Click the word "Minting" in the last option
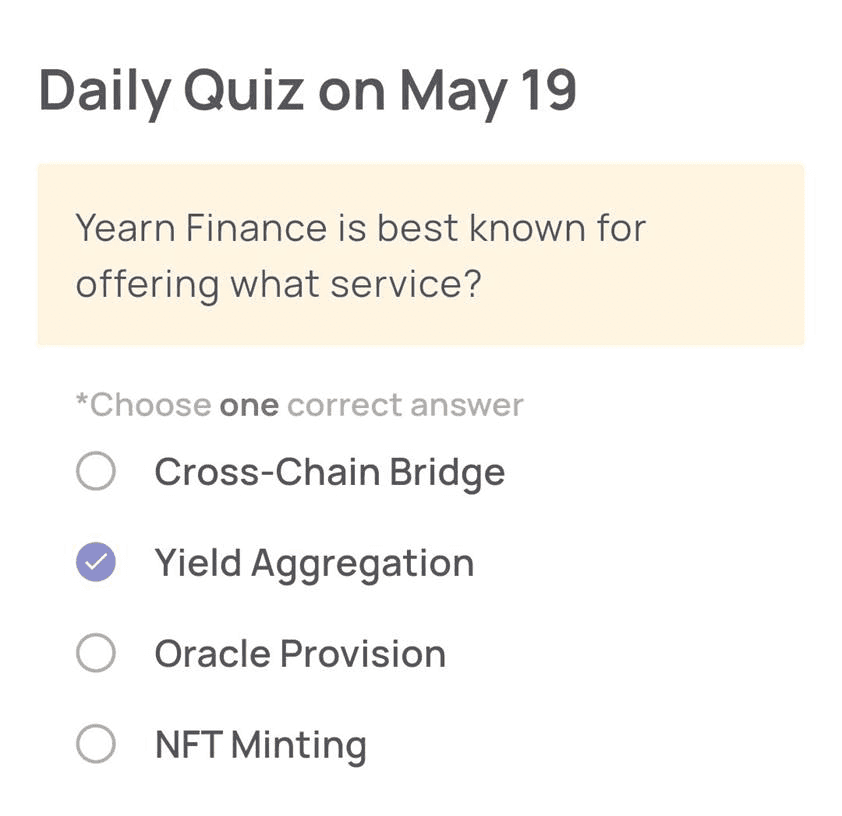The image size is (842, 816). pyautogui.click(x=299, y=745)
